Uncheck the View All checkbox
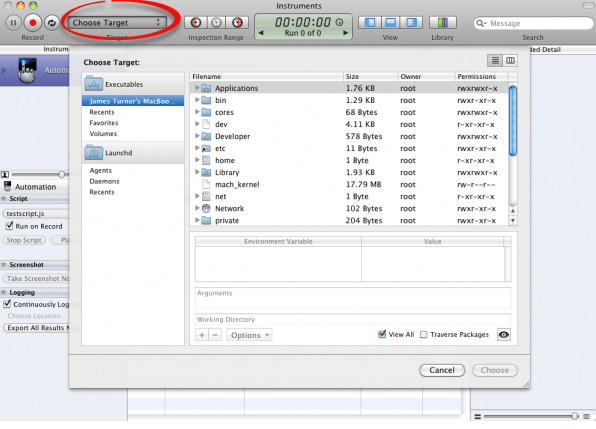 [382, 334]
